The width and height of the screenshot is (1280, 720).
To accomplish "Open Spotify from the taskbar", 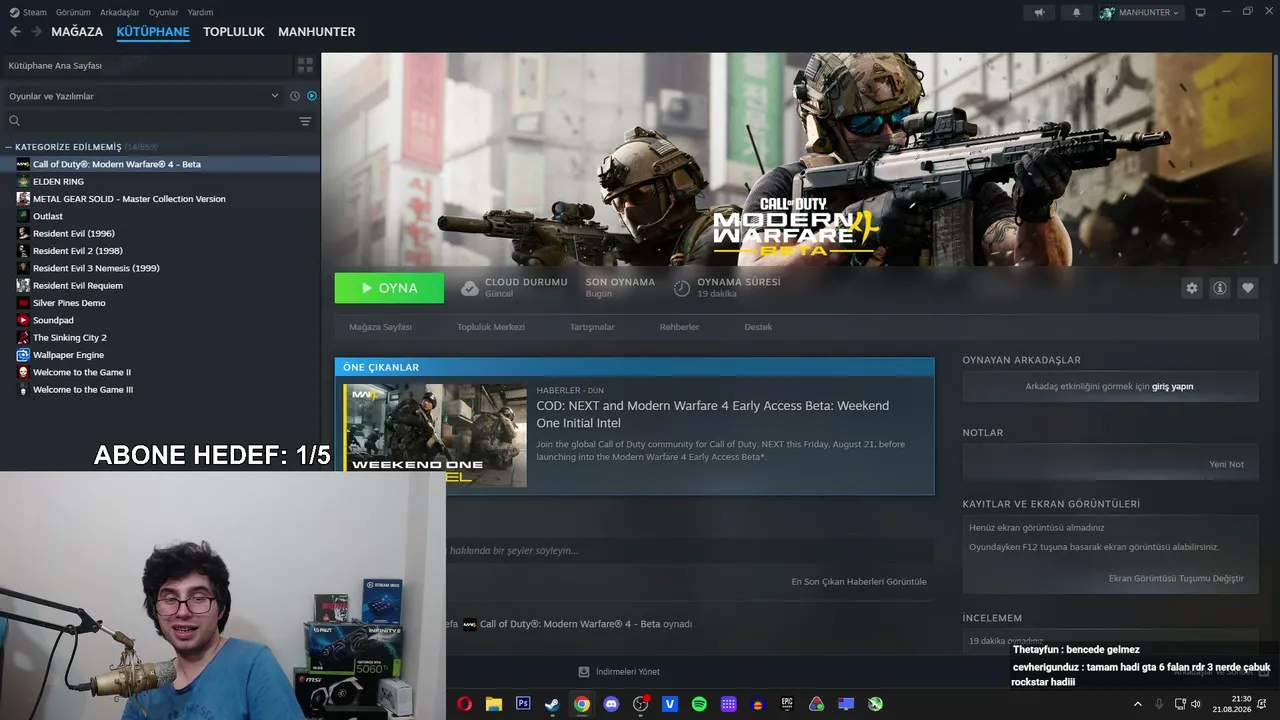I will [699, 704].
